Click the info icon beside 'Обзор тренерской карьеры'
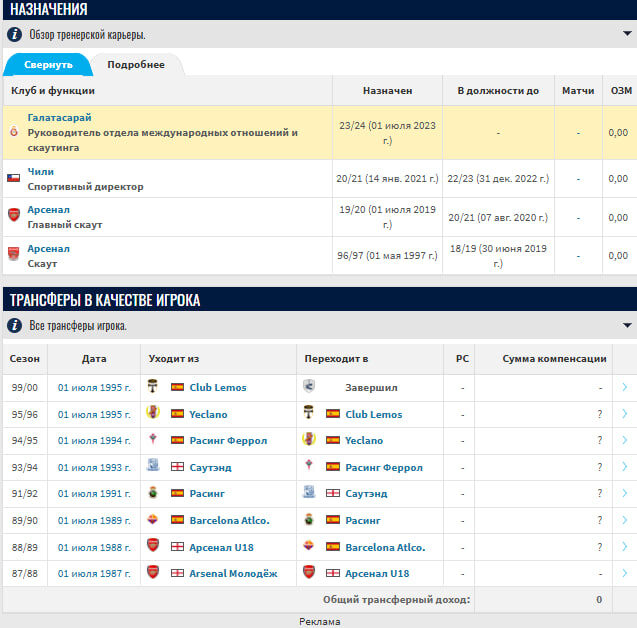Image resolution: width=637 pixels, height=628 pixels. [15, 35]
